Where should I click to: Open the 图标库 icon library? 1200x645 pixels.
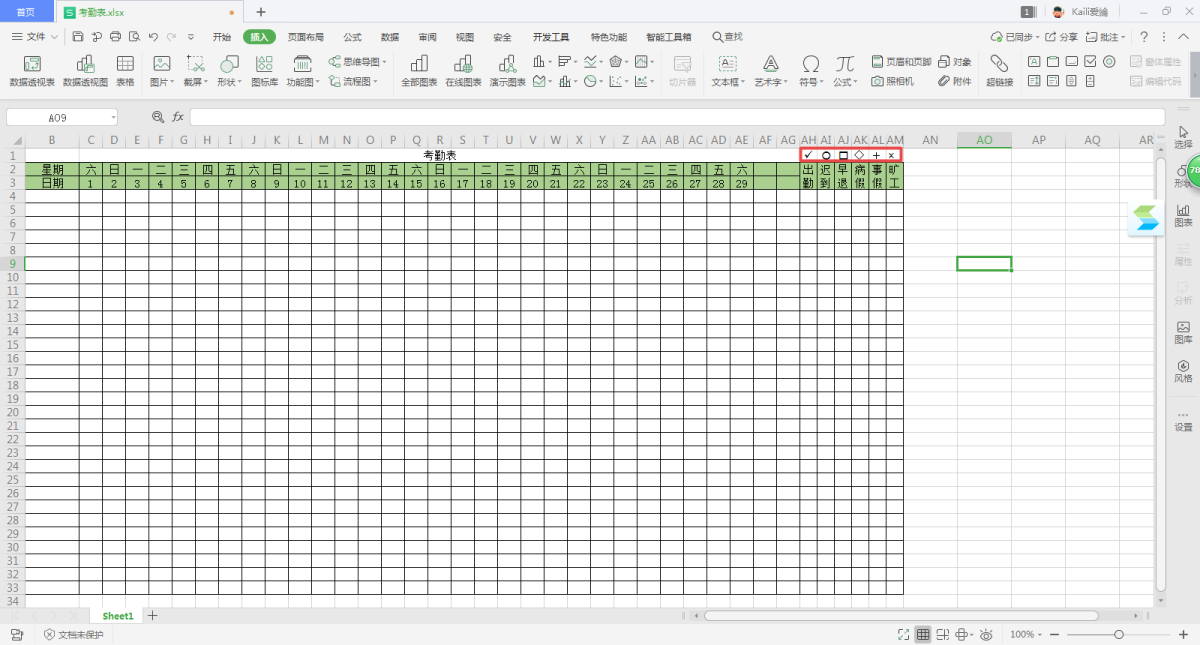[x=265, y=70]
